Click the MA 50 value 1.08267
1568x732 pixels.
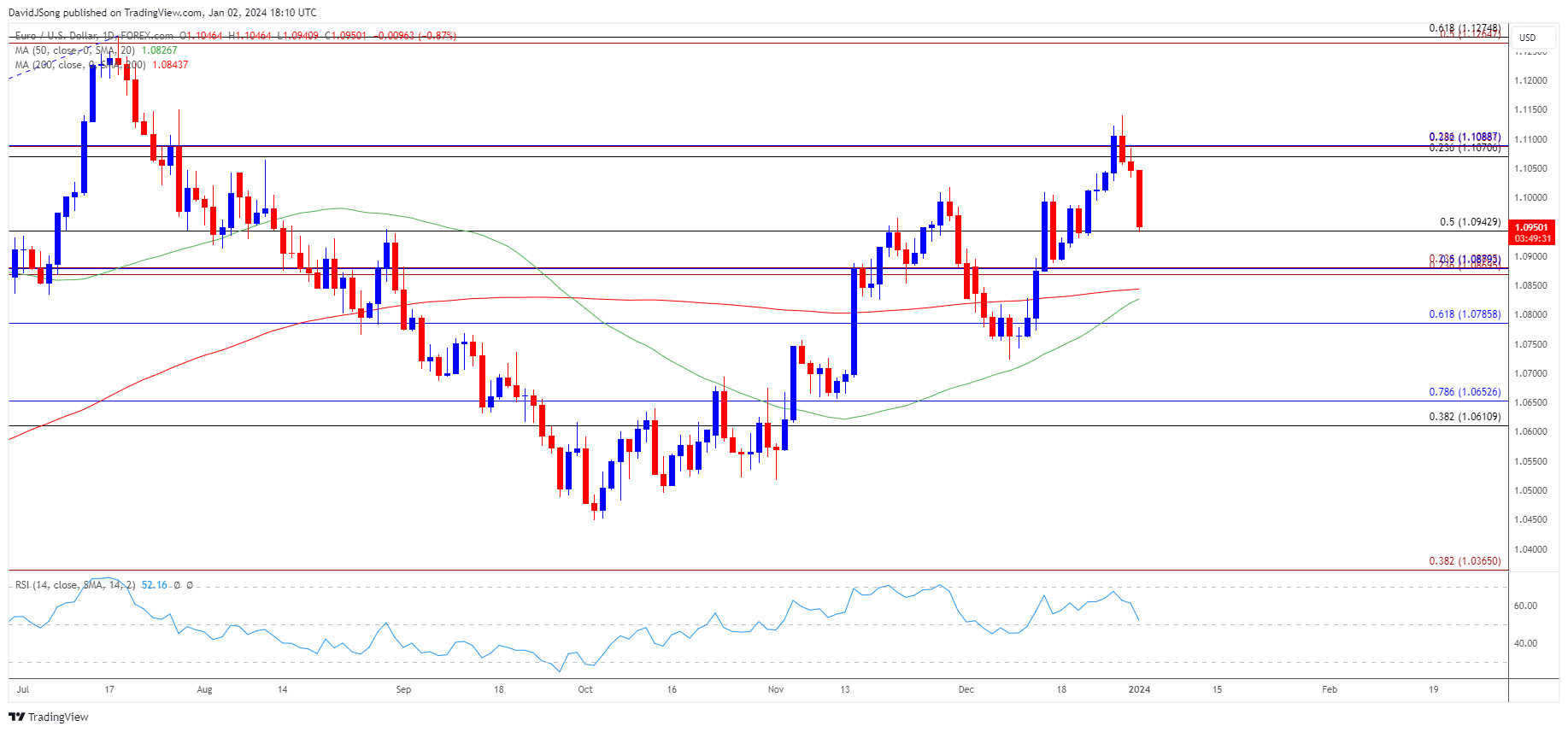[160, 50]
